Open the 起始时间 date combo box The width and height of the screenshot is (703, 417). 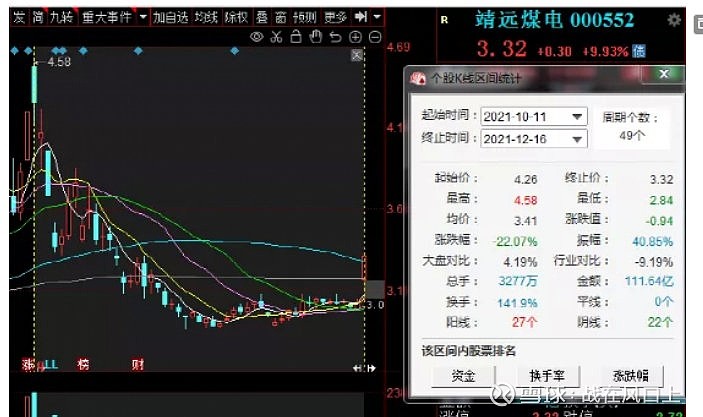[x=534, y=117]
